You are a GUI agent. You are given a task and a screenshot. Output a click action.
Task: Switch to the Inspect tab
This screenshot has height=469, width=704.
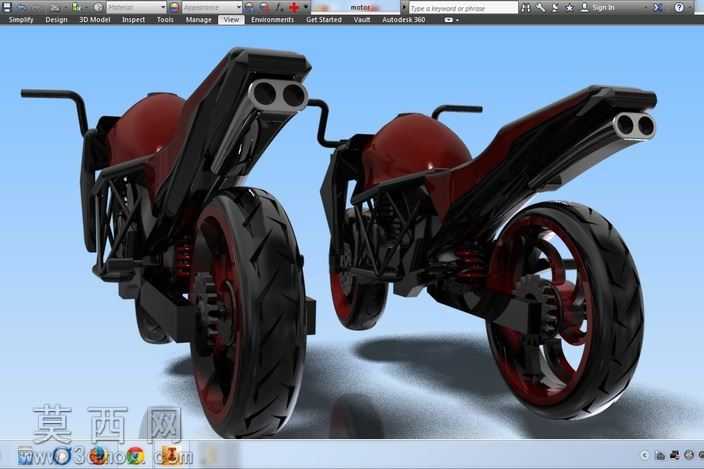click(133, 20)
